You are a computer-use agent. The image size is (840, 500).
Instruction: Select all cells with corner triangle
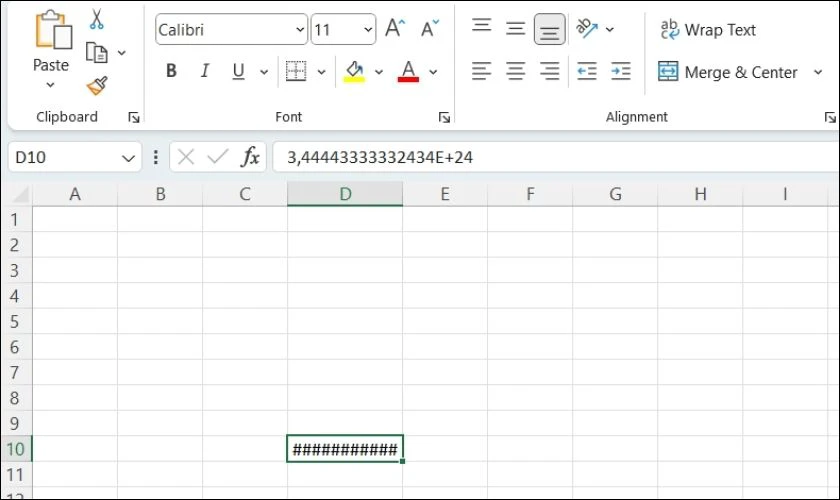tap(20, 193)
